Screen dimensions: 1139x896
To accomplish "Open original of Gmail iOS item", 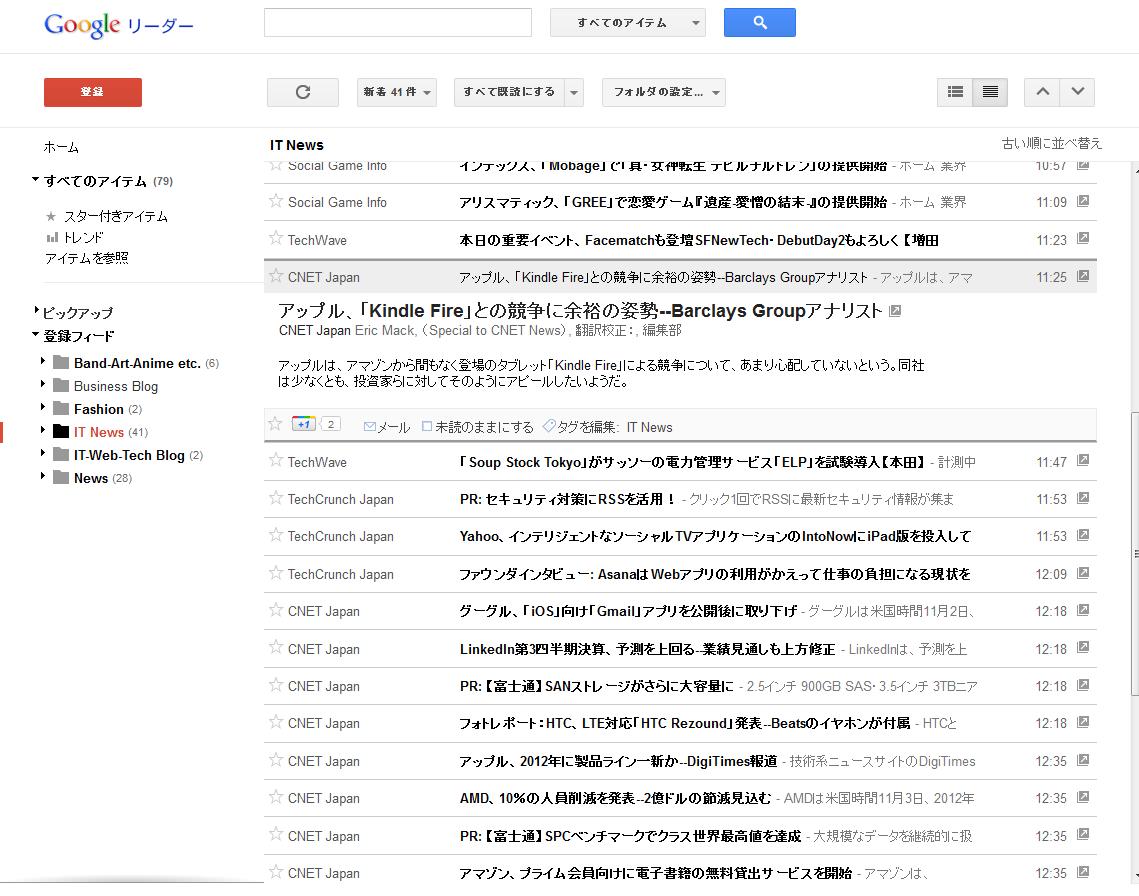I will (x=1083, y=610).
